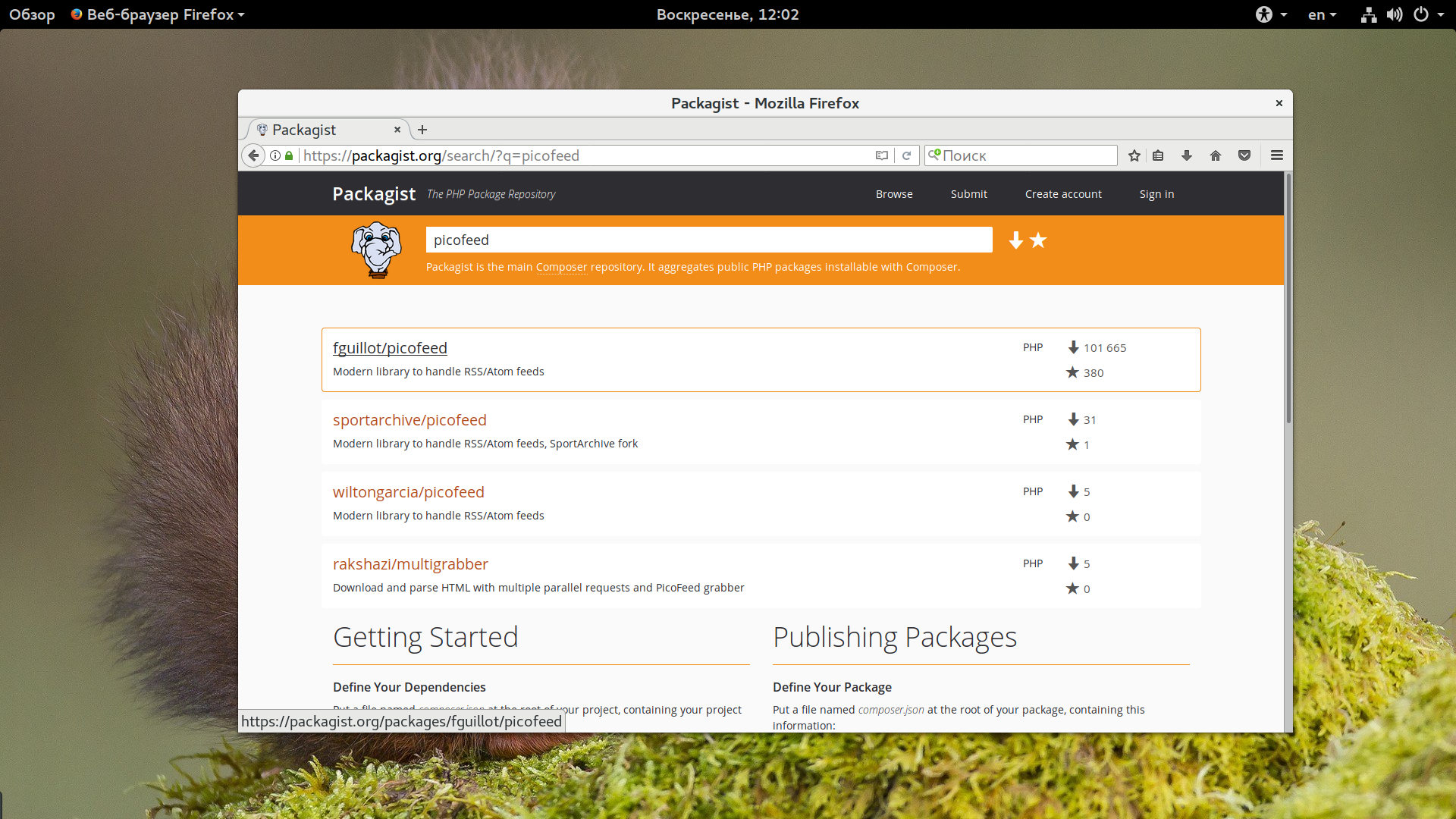Click the green padlock security icon
The height and width of the screenshot is (819, 1456).
[289, 155]
